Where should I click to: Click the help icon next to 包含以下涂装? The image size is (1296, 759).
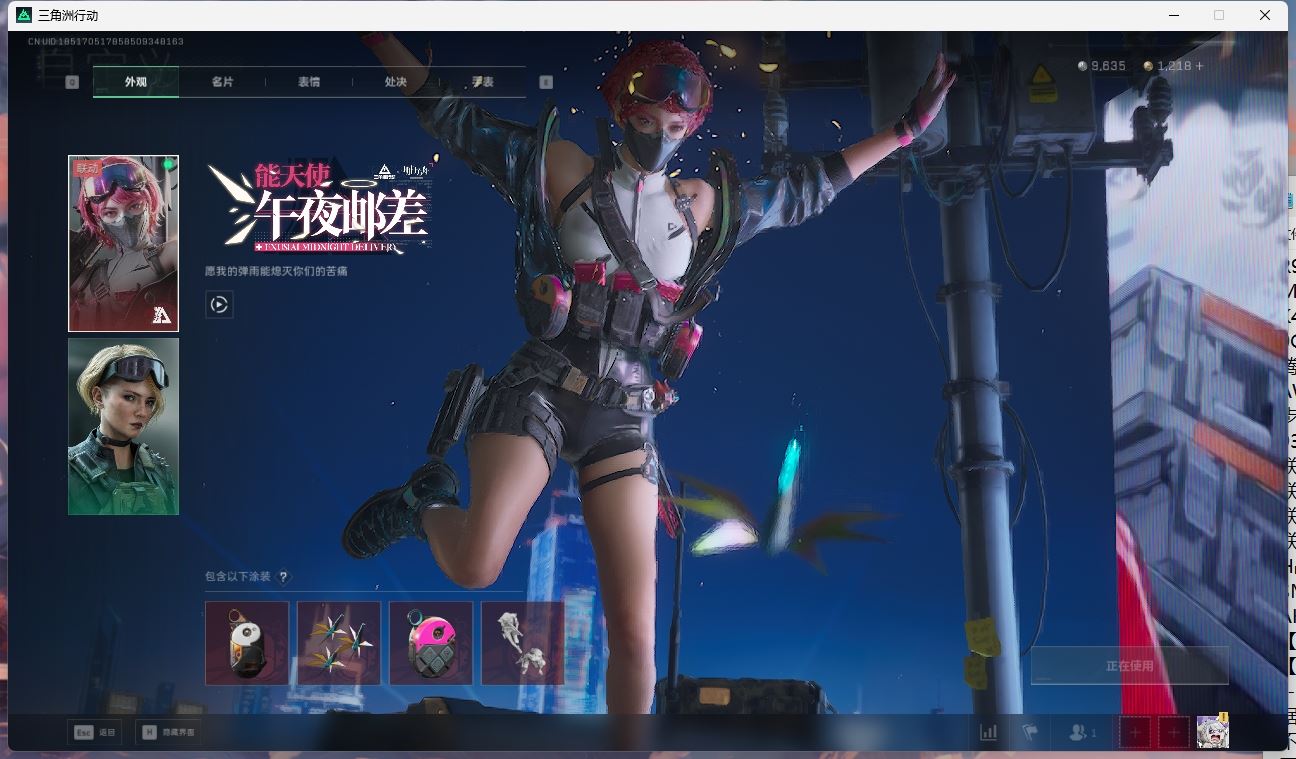point(284,577)
